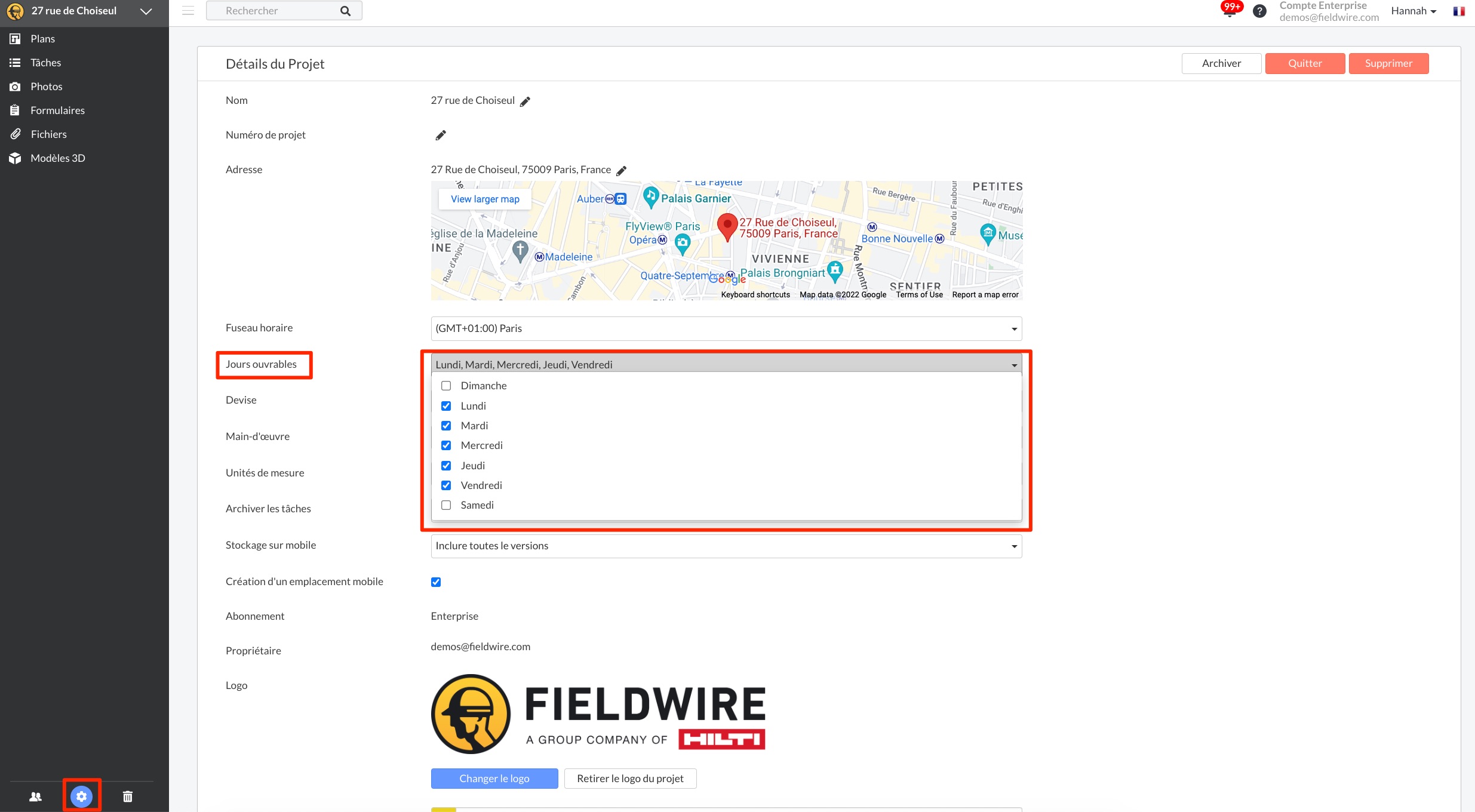1475x812 pixels.
Task: Toggle hamburger menu to collapse sidebar
Action: [x=188, y=11]
